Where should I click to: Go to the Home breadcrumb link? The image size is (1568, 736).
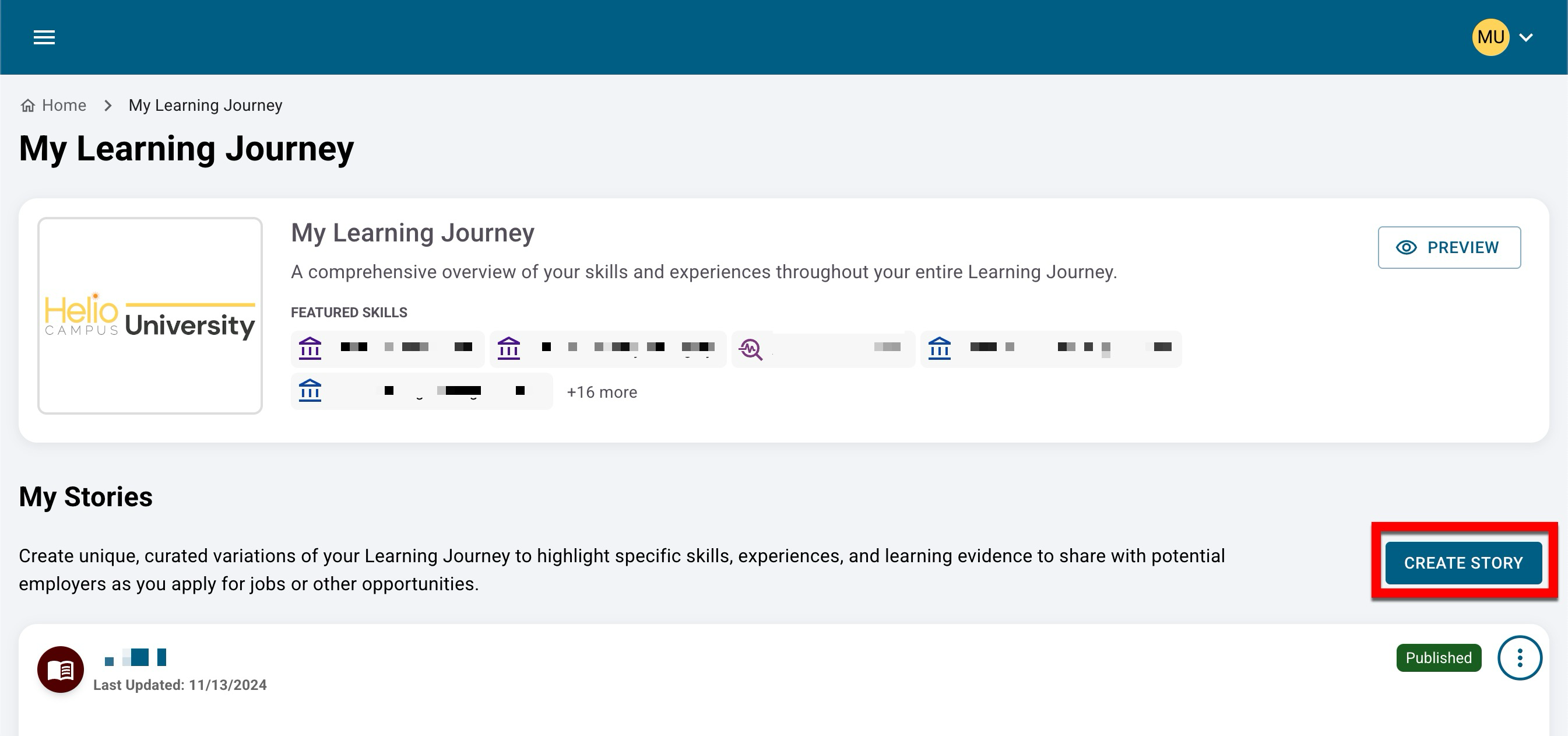[x=64, y=106]
